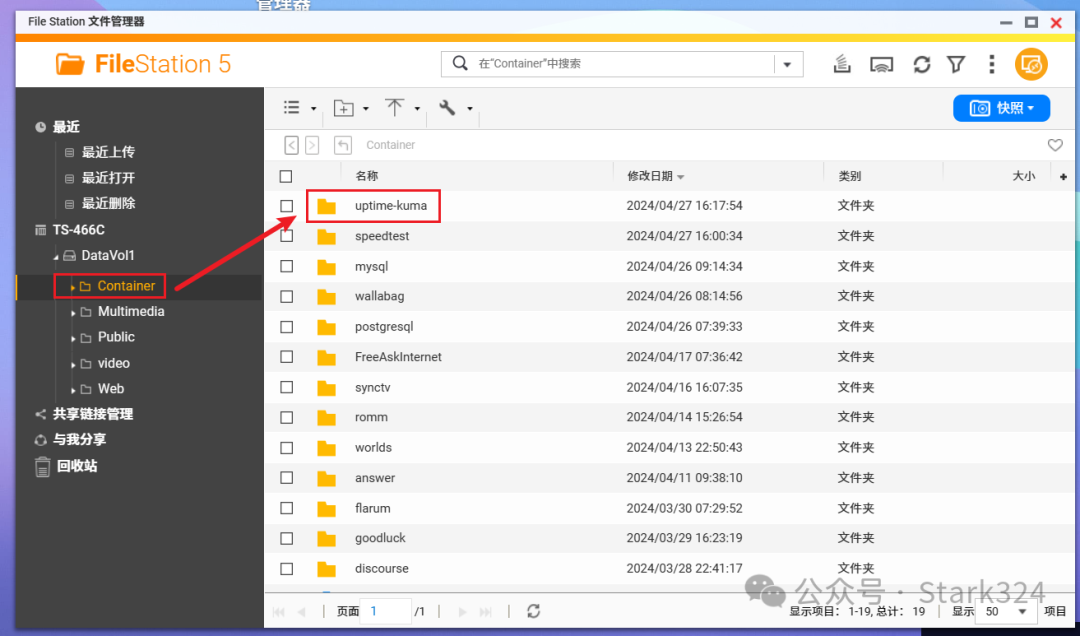Go forward with the right navigation arrow
Image resolution: width=1080 pixels, height=636 pixels.
[x=312, y=145]
